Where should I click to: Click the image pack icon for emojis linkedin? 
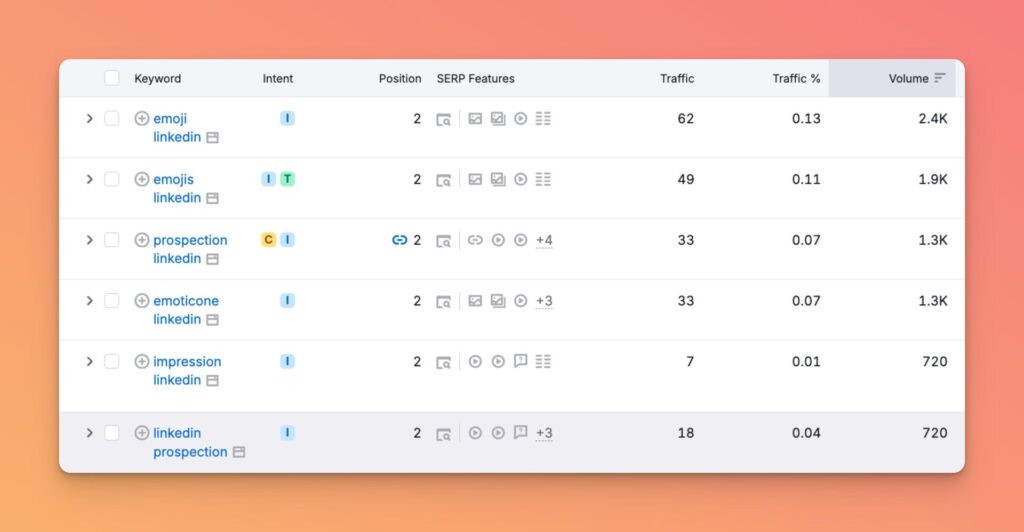point(498,179)
